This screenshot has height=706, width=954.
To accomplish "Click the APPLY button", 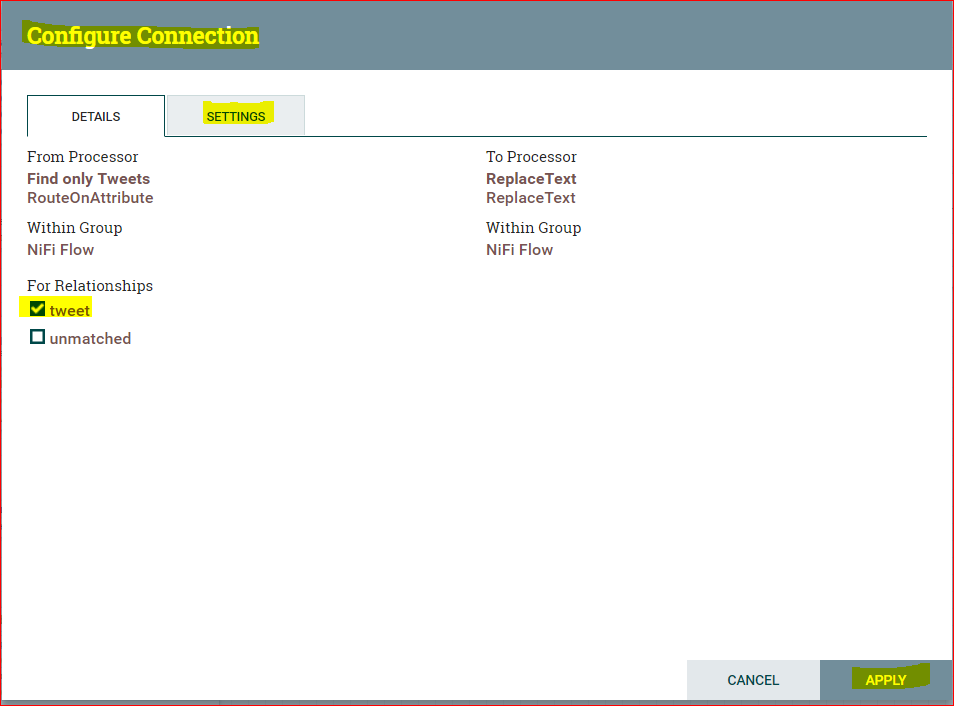I will pos(886,680).
